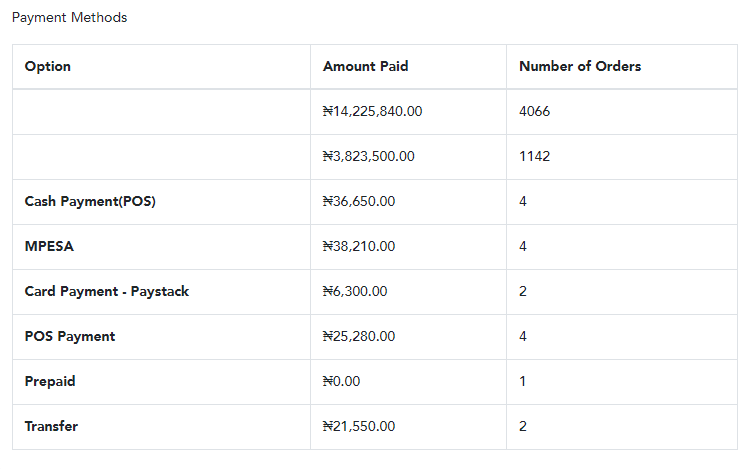Click the MPESA option label
This screenshot has width=739, height=469.
(x=50, y=247)
